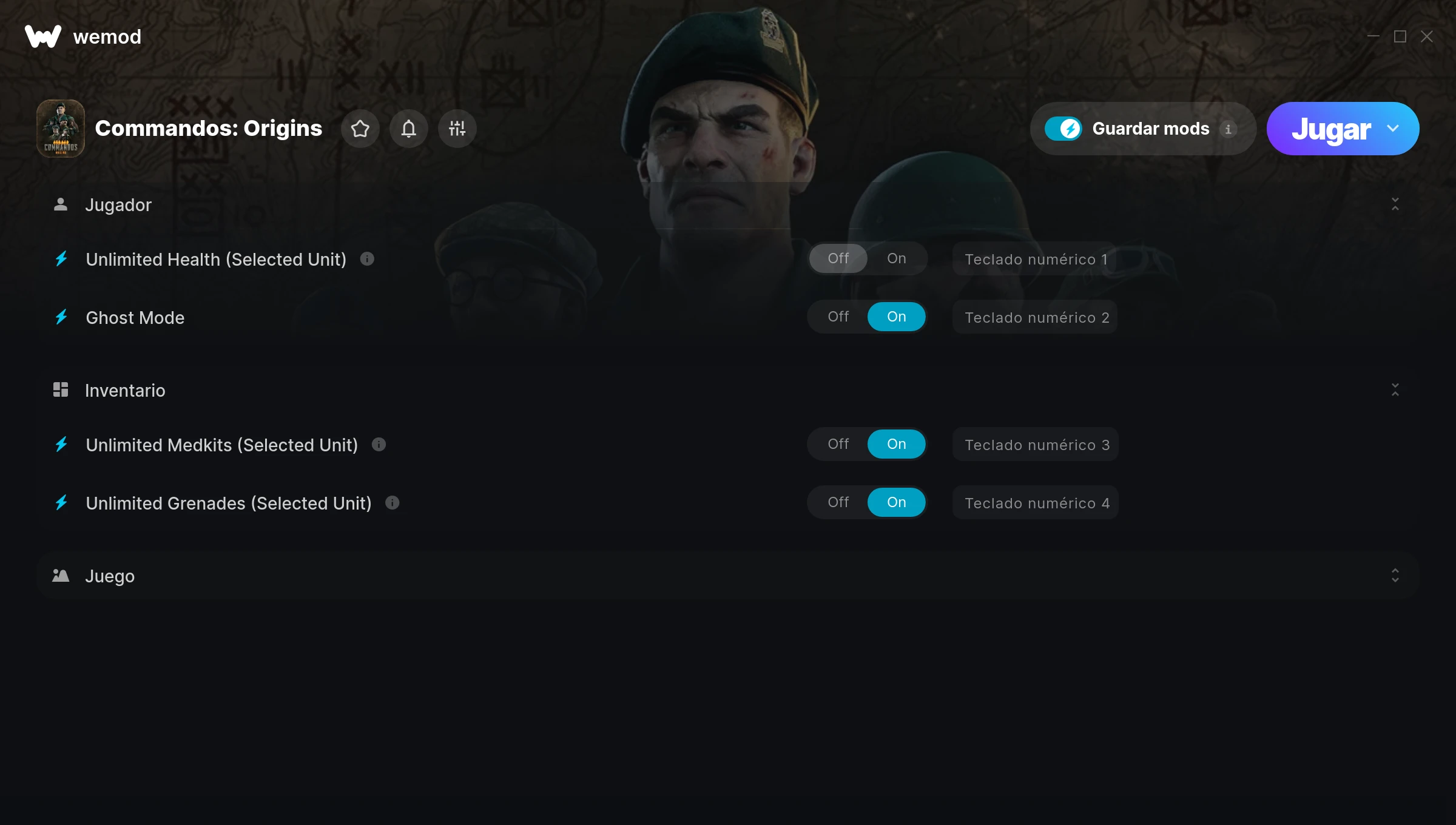Change the Teclado numérico 2 hotkey
The height and width of the screenshot is (825, 1456).
[x=1035, y=317]
